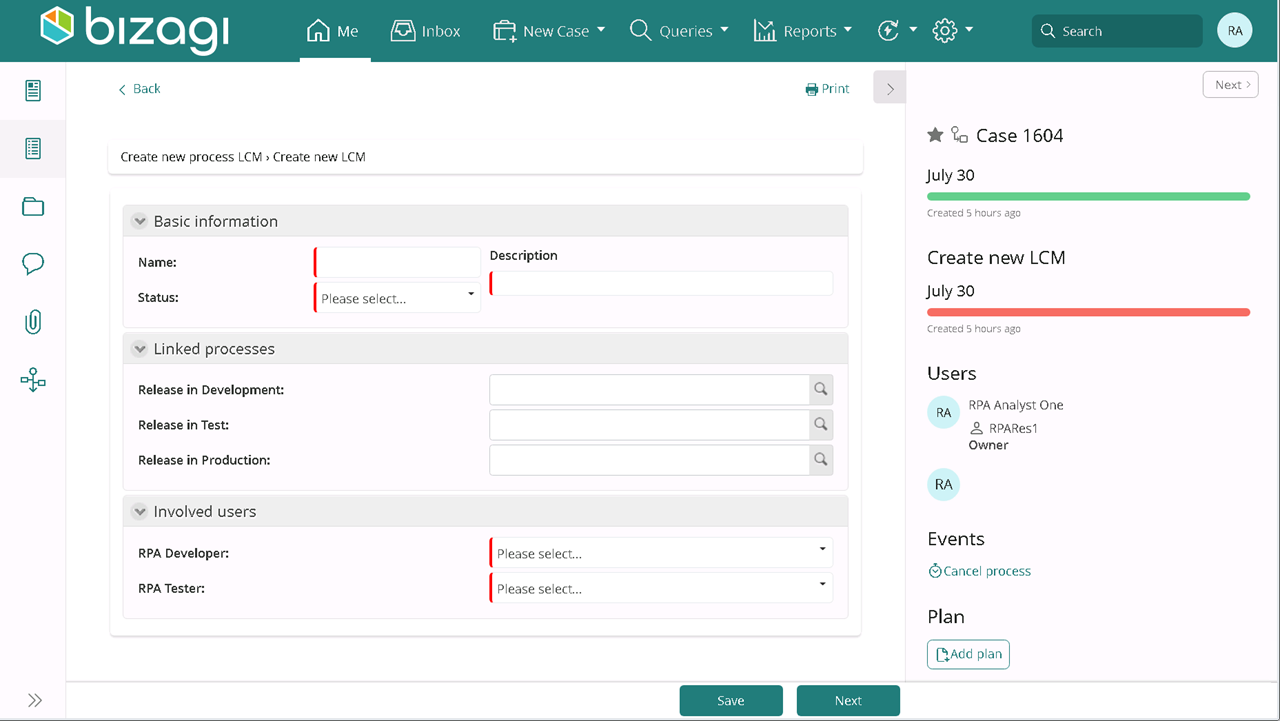The height and width of the screenshot is (721, 1280).
Task: Click the search icon for Release in Development
Action: coord(821,389)
